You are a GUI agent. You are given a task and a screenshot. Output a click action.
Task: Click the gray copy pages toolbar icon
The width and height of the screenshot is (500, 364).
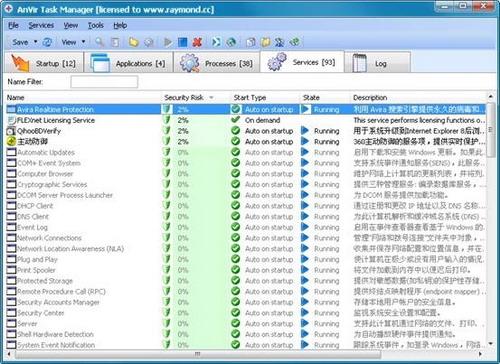click(x=250, y=42)
